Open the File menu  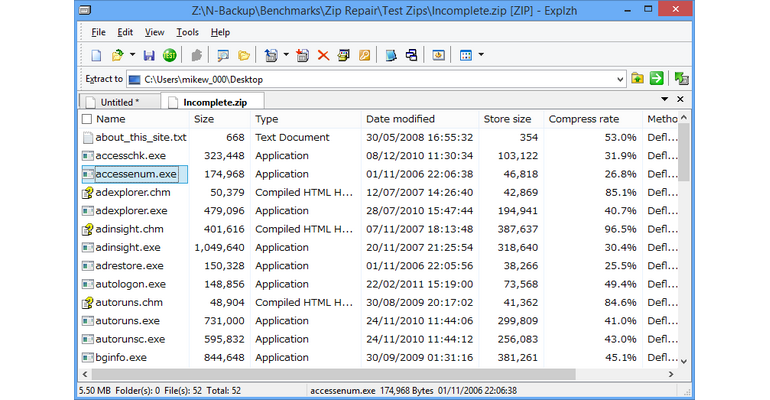click(98, 32)
